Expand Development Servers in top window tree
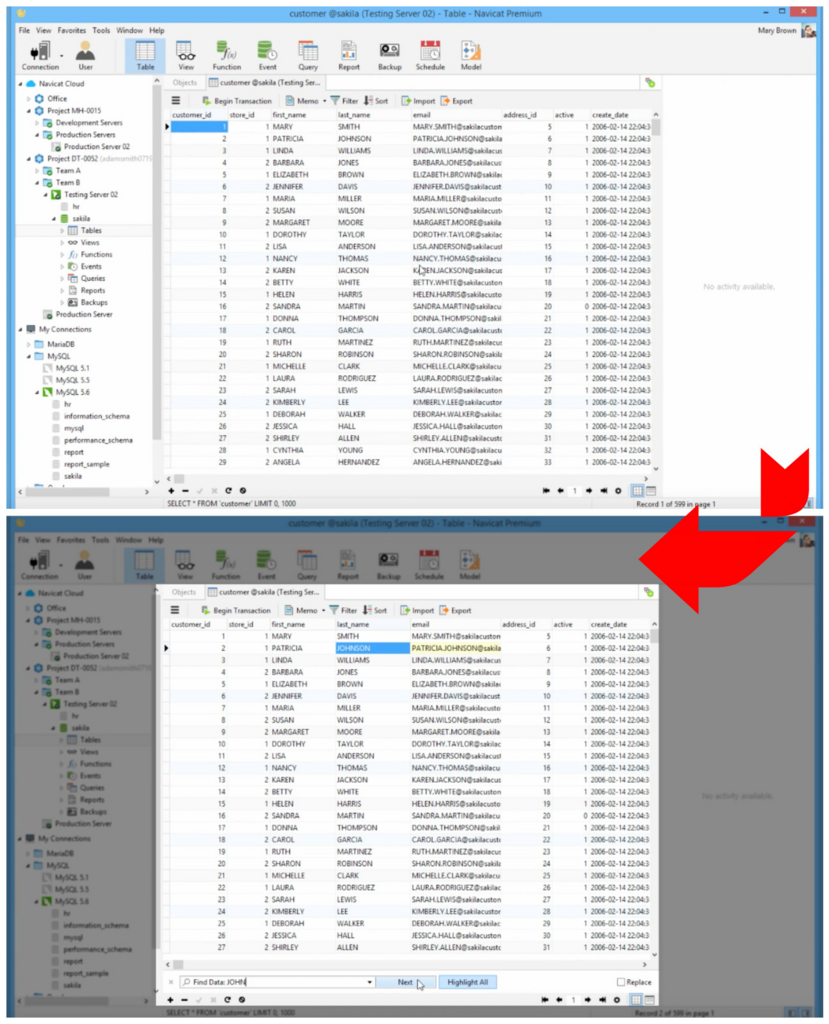This screenshot has height=1024, width=829. pyautogui.click(x=37, y=123)
